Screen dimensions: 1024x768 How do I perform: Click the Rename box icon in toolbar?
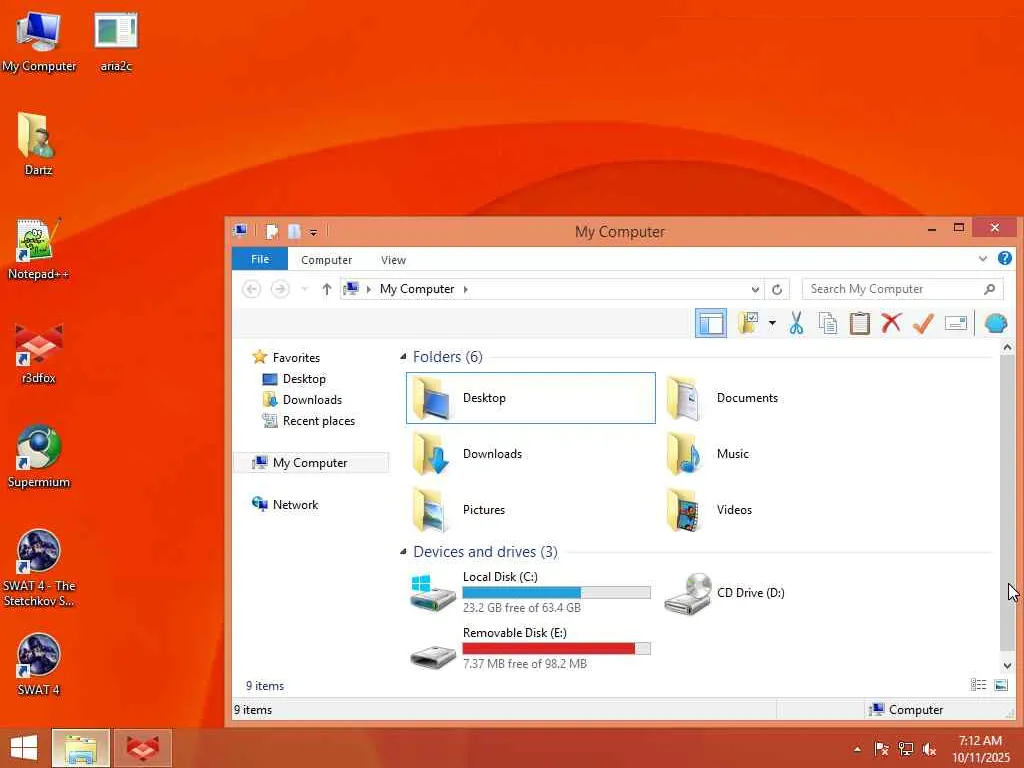[955, 323]
